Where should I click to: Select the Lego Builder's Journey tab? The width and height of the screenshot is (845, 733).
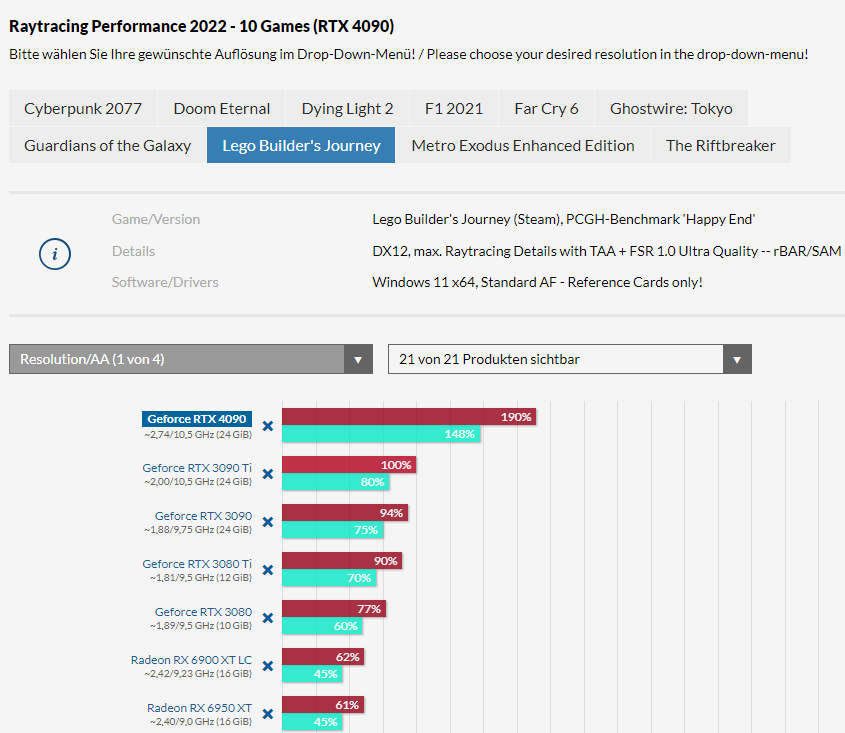(301, 146)
